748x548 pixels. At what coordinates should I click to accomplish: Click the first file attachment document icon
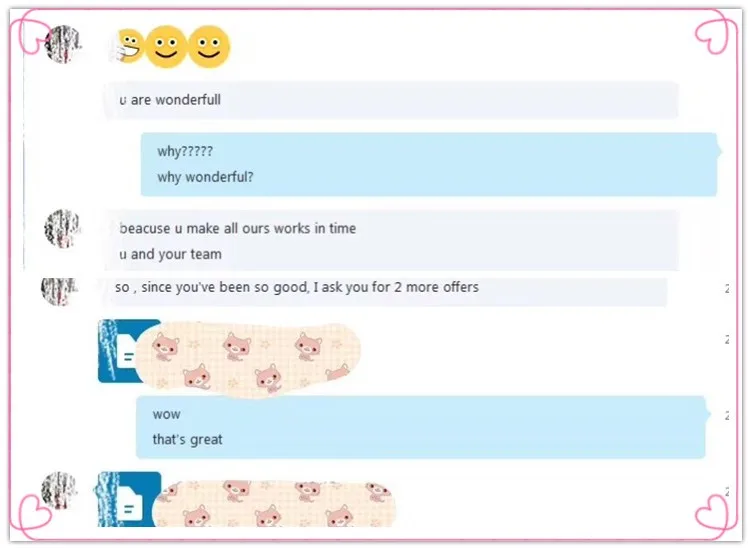point(125,351)
